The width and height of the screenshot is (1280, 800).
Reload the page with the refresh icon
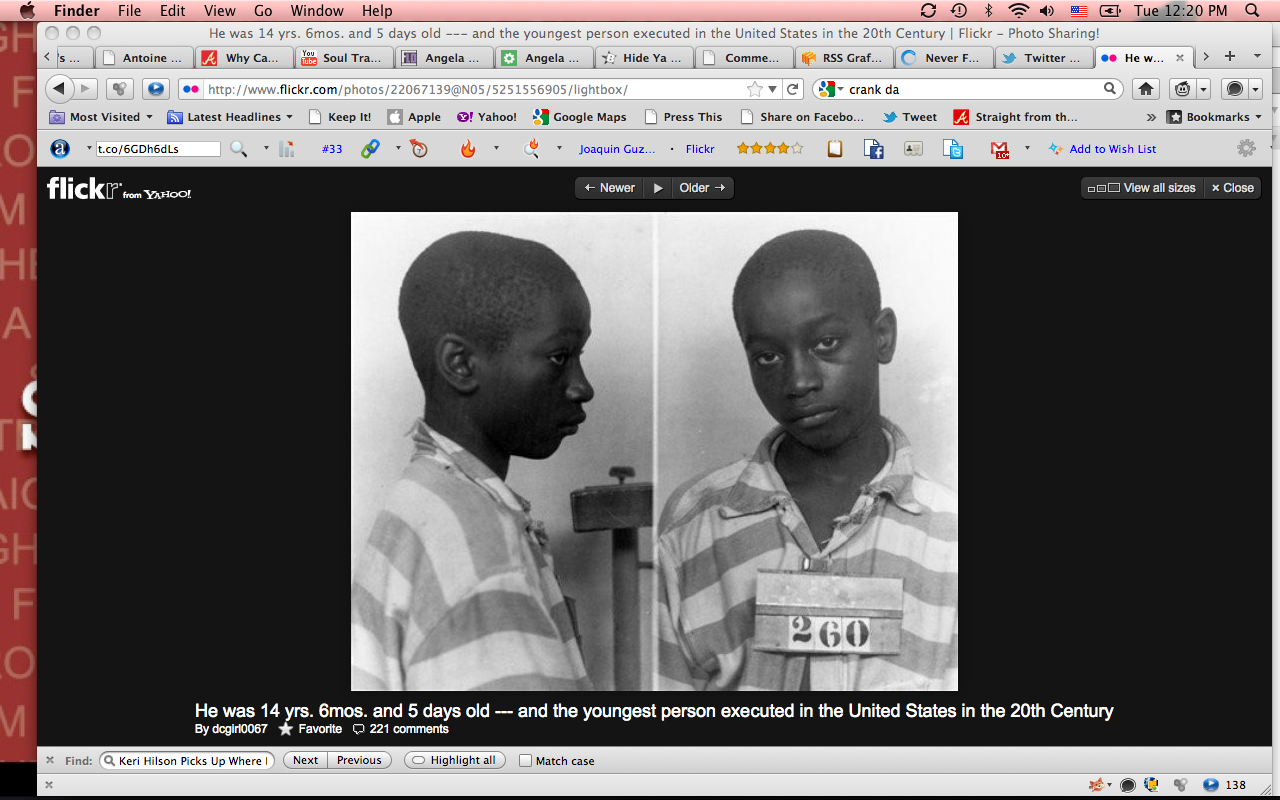(x=793, y=89)
